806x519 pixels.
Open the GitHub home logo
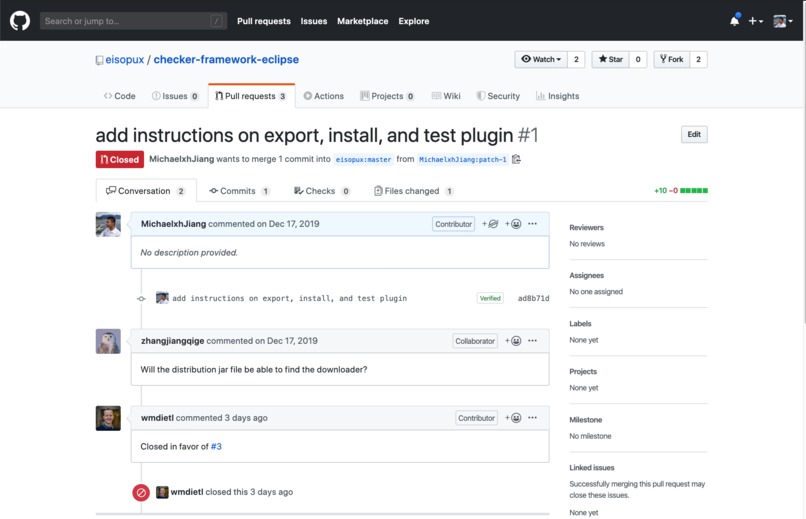20,21
